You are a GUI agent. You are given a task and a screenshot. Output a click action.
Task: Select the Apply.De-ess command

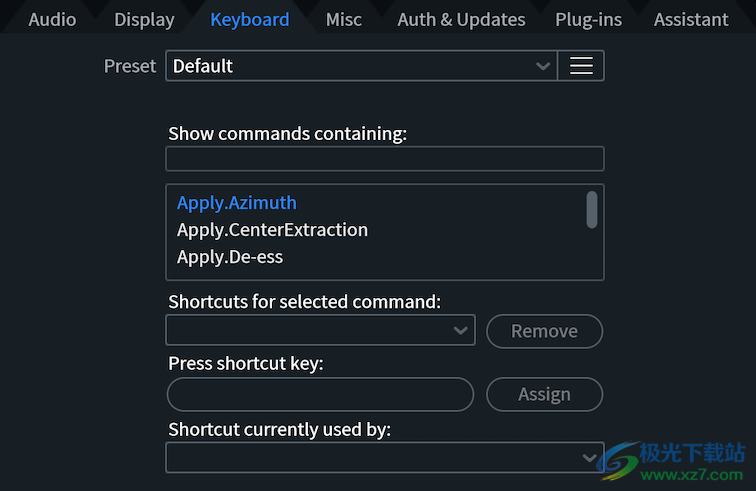(230, 257)
